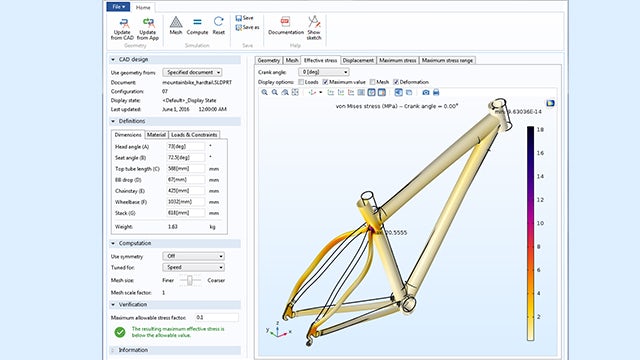Open the Use symmetry dropdown
Image resolution: width=640 pixels, height=360 pixels.
click(193, 256)
